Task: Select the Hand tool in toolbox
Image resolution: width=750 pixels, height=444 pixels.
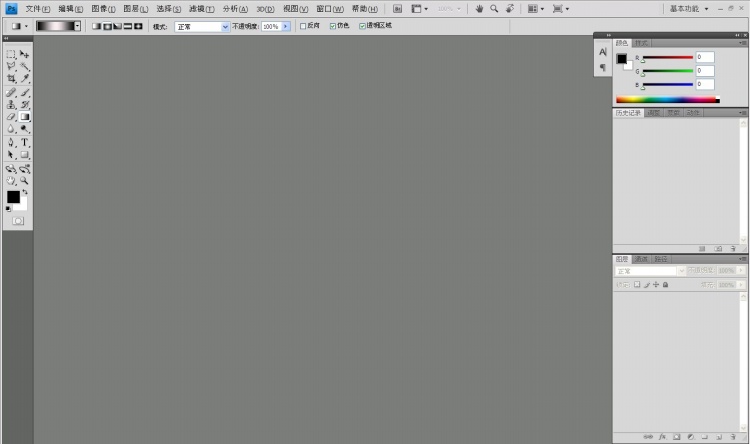Action: point(11,181)
